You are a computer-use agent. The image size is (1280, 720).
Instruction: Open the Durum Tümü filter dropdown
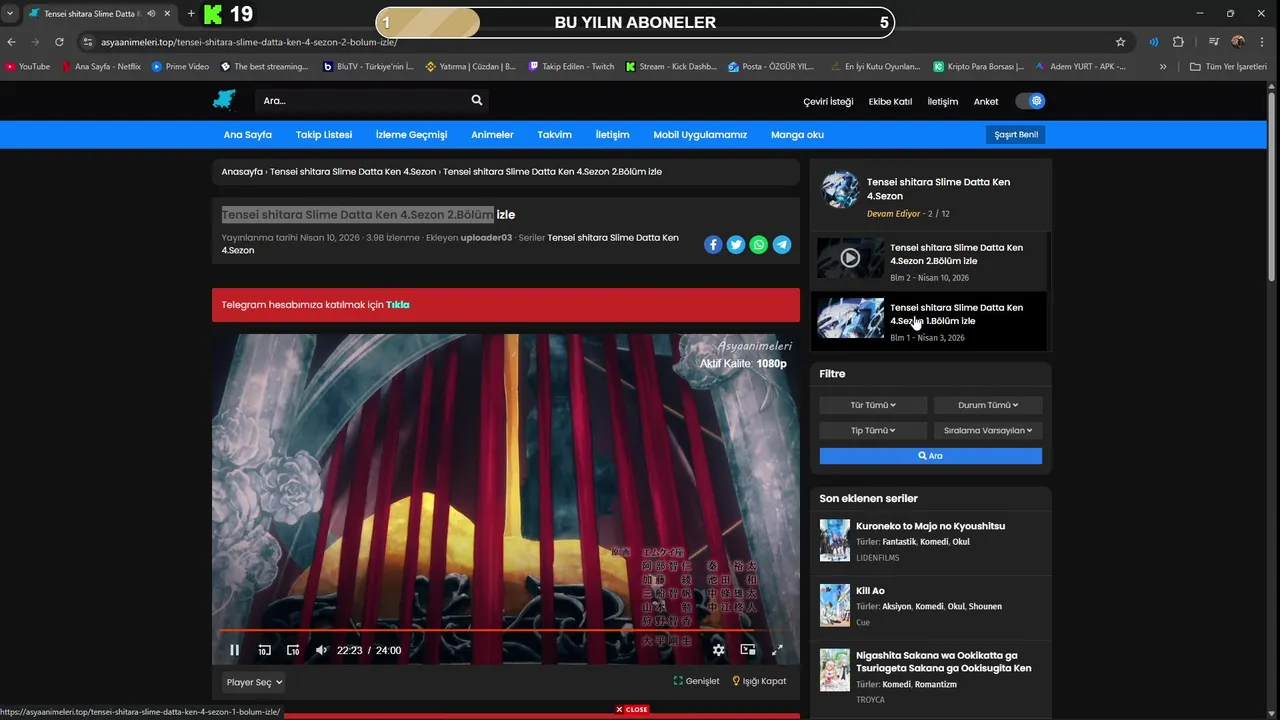pos(988,405)
